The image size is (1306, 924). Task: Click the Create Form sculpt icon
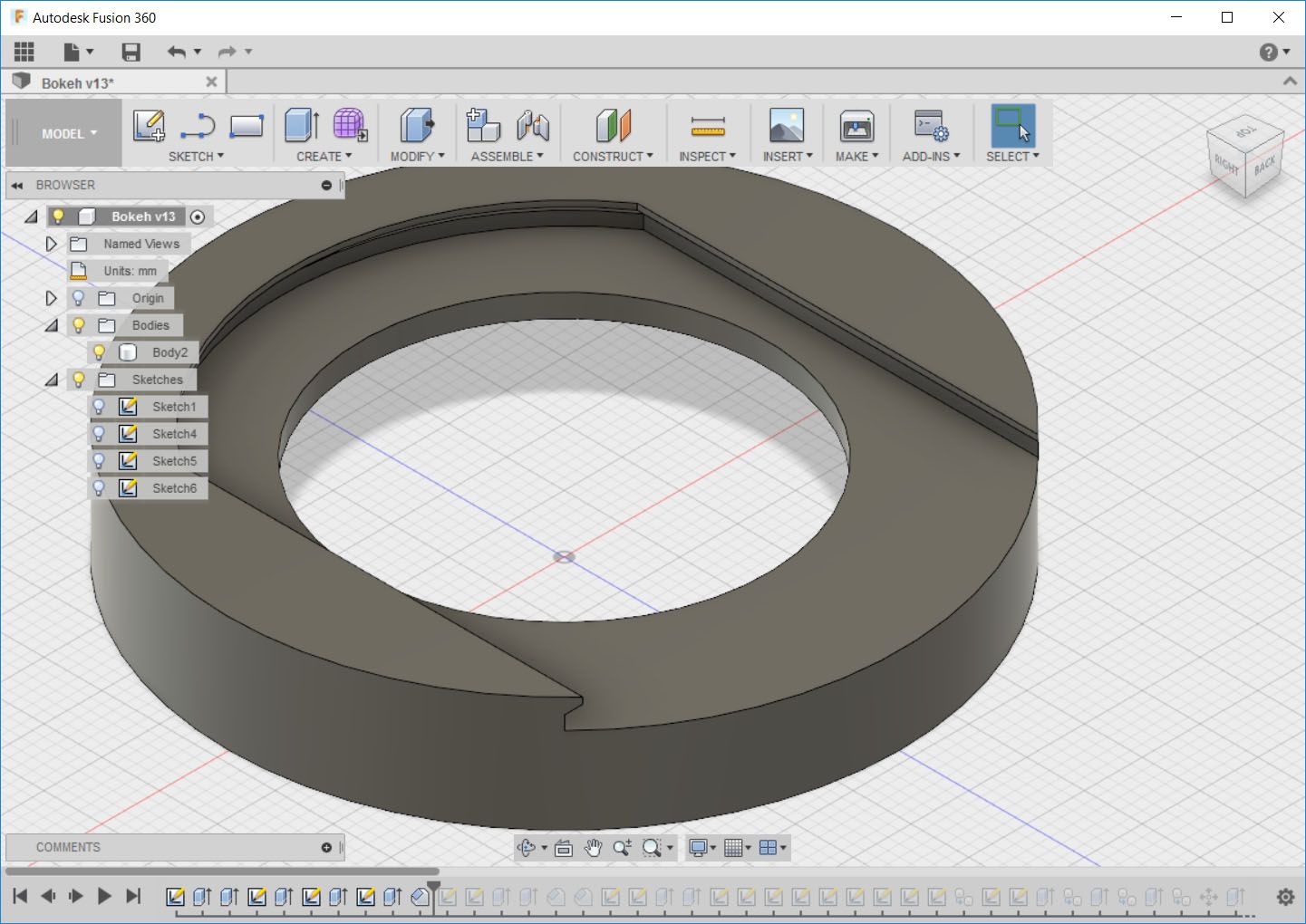[x=350, y=125]
